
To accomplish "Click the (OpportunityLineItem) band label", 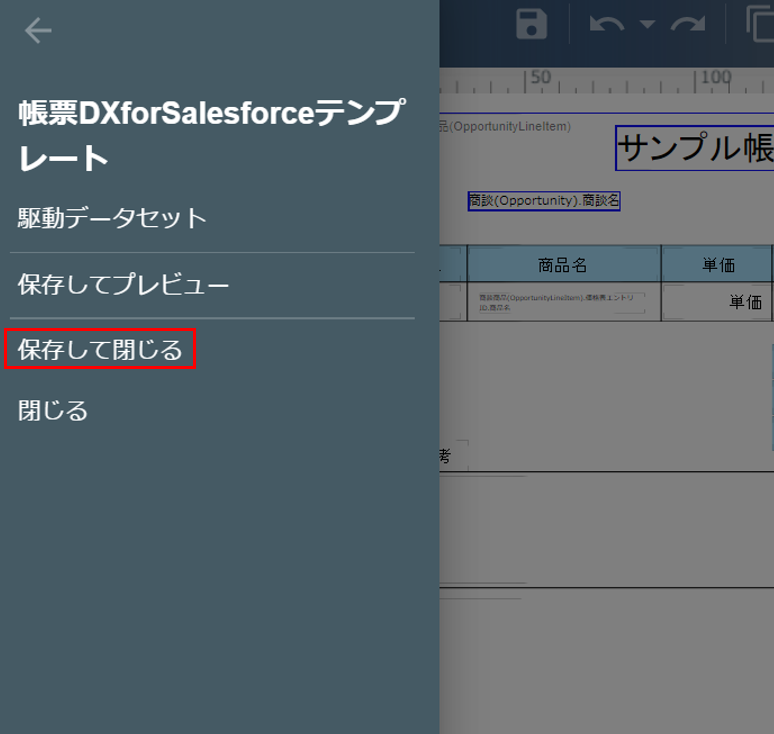I will coord(505,126).
